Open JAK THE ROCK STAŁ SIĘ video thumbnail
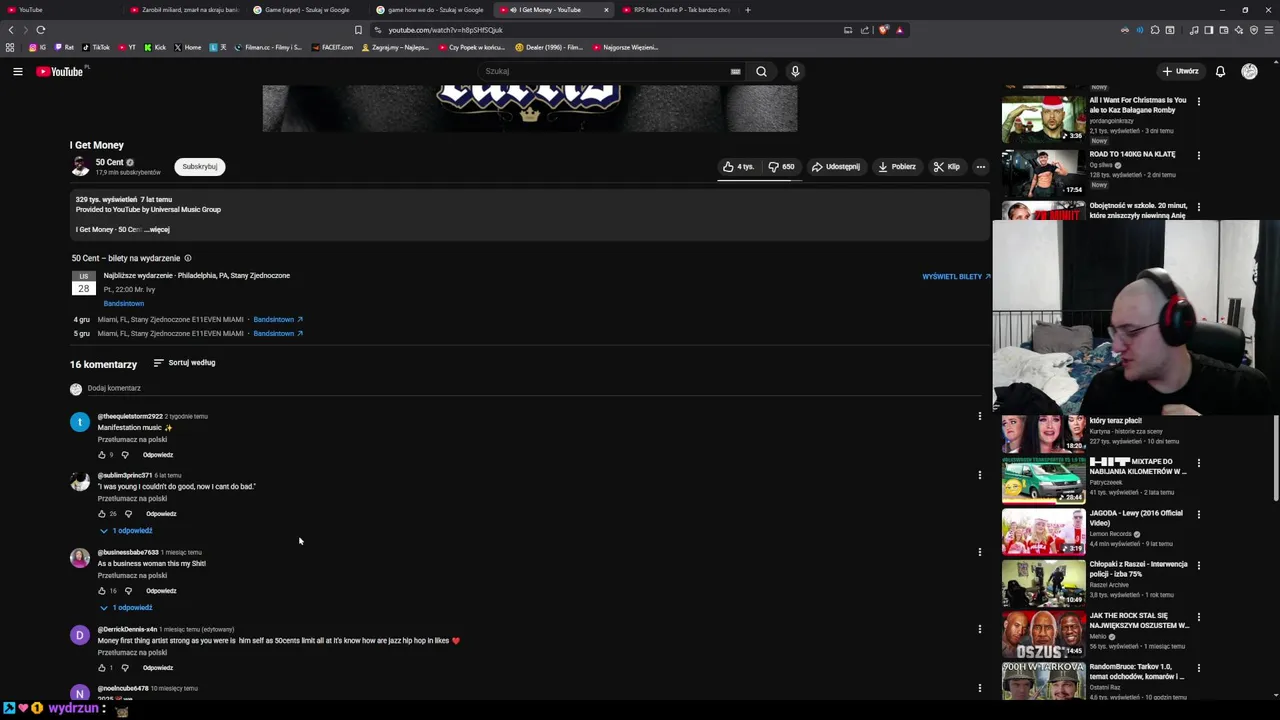The image size is (1280, 720). click(1043, 634)
